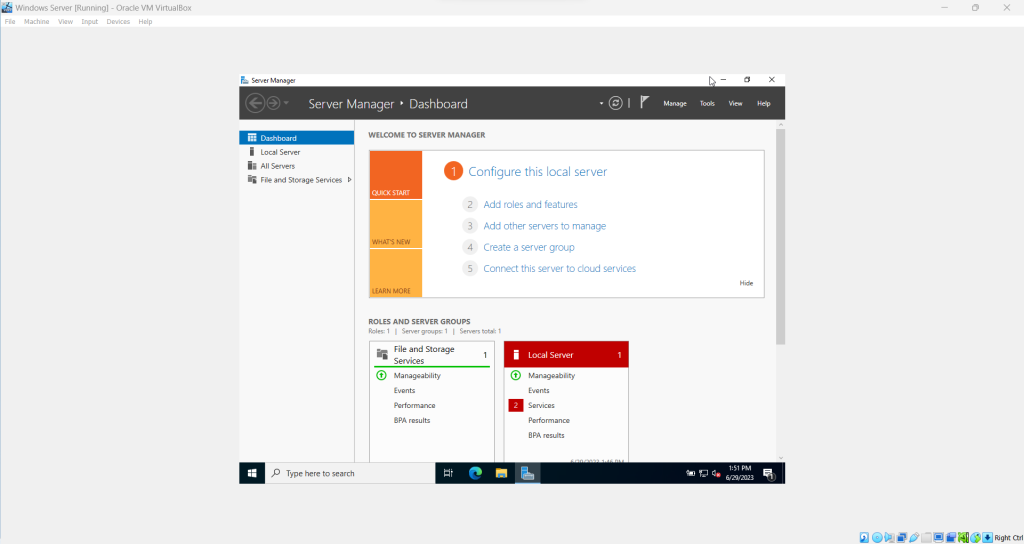The height and width of the screenshot is (544, 1024).
Task: Click BPA results in File and Storage tile
Action: [411, 421]
